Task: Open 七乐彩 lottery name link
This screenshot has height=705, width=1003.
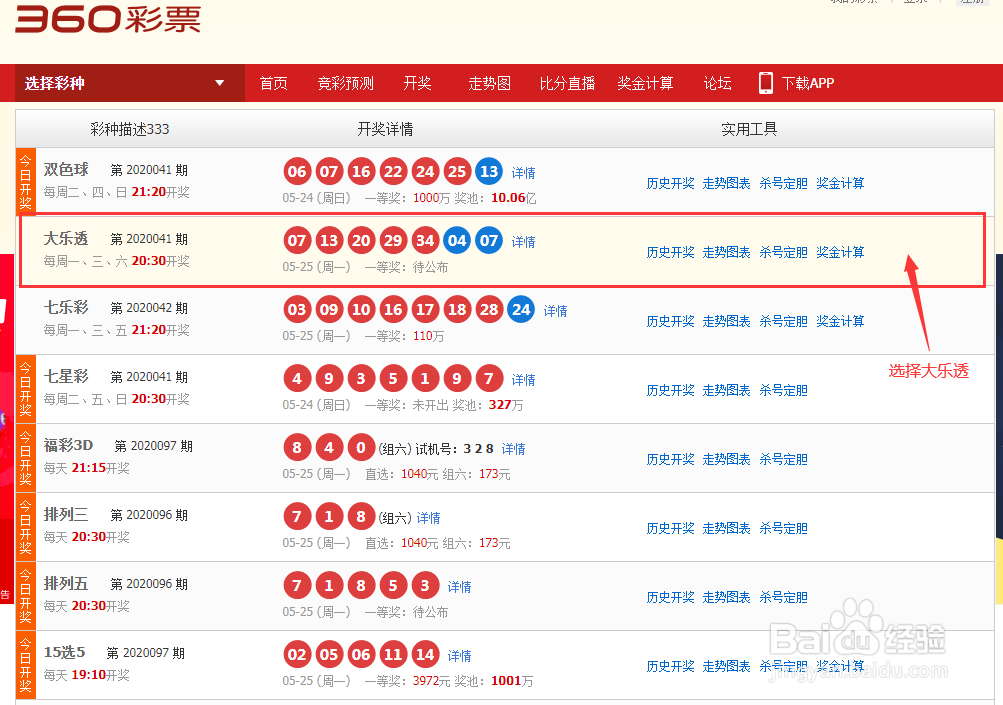Action: [66, 308]
